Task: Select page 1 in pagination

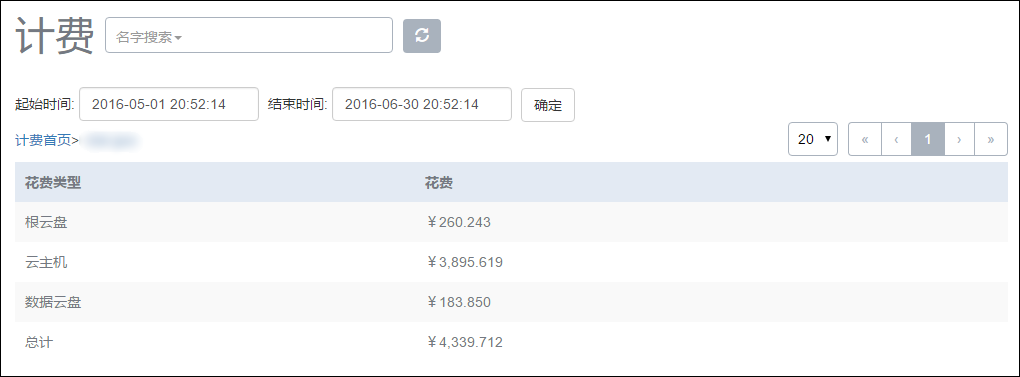Action: coord(928,139)
